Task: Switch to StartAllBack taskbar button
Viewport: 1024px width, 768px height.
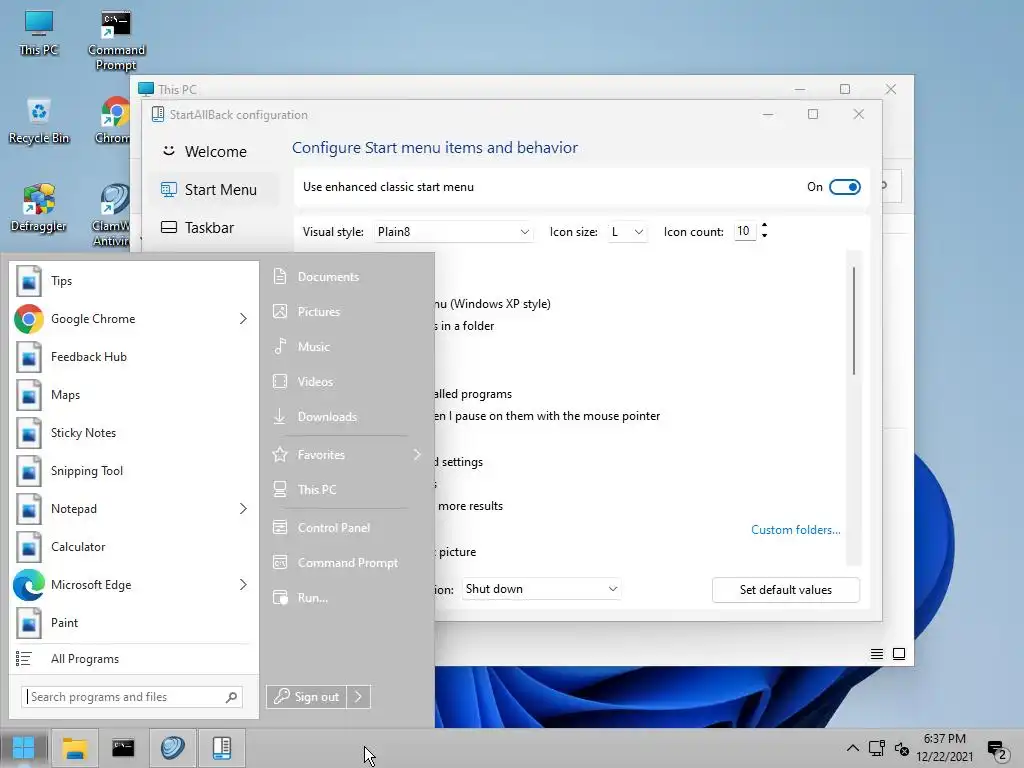Action: (221, 748)
